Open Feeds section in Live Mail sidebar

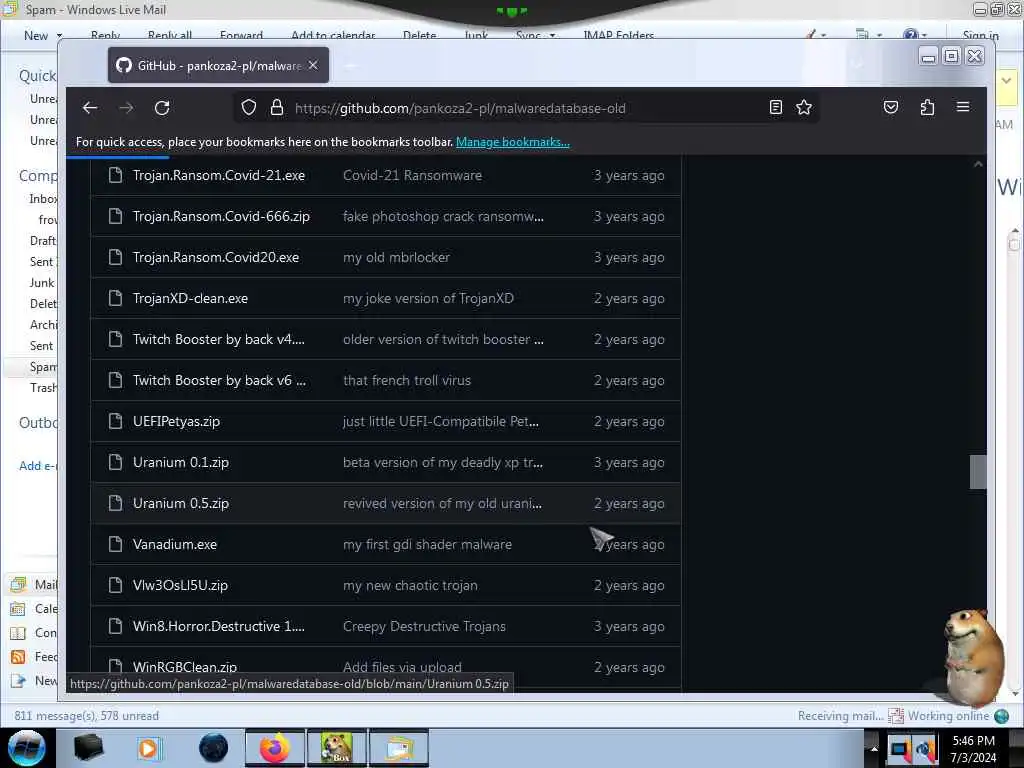coord(34,657)
